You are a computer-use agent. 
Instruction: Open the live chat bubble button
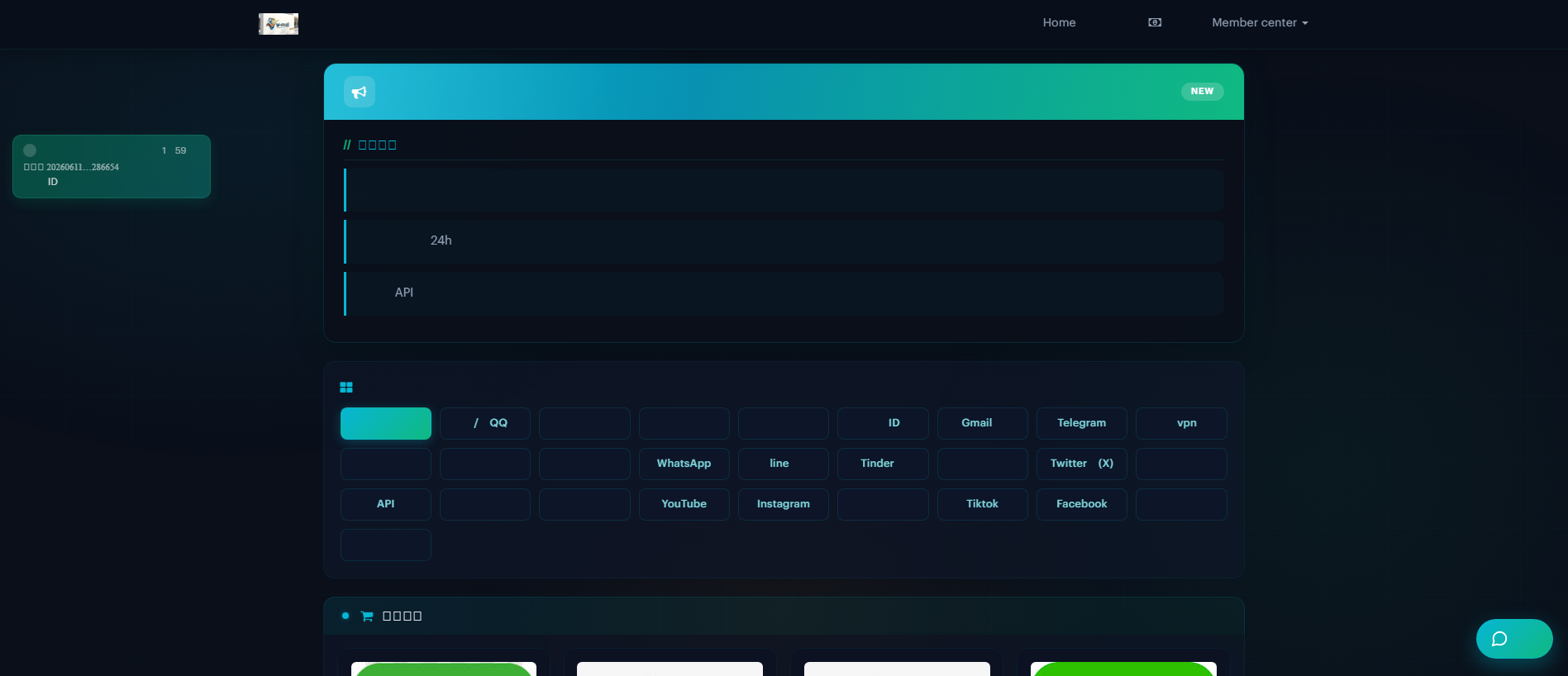coord(1514,639)
